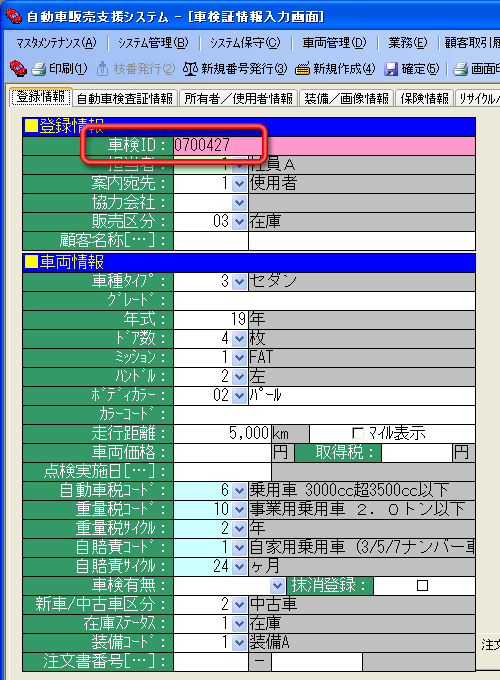Click the セダン vehicle type text
500x680 pixels.
pos(273,281)
